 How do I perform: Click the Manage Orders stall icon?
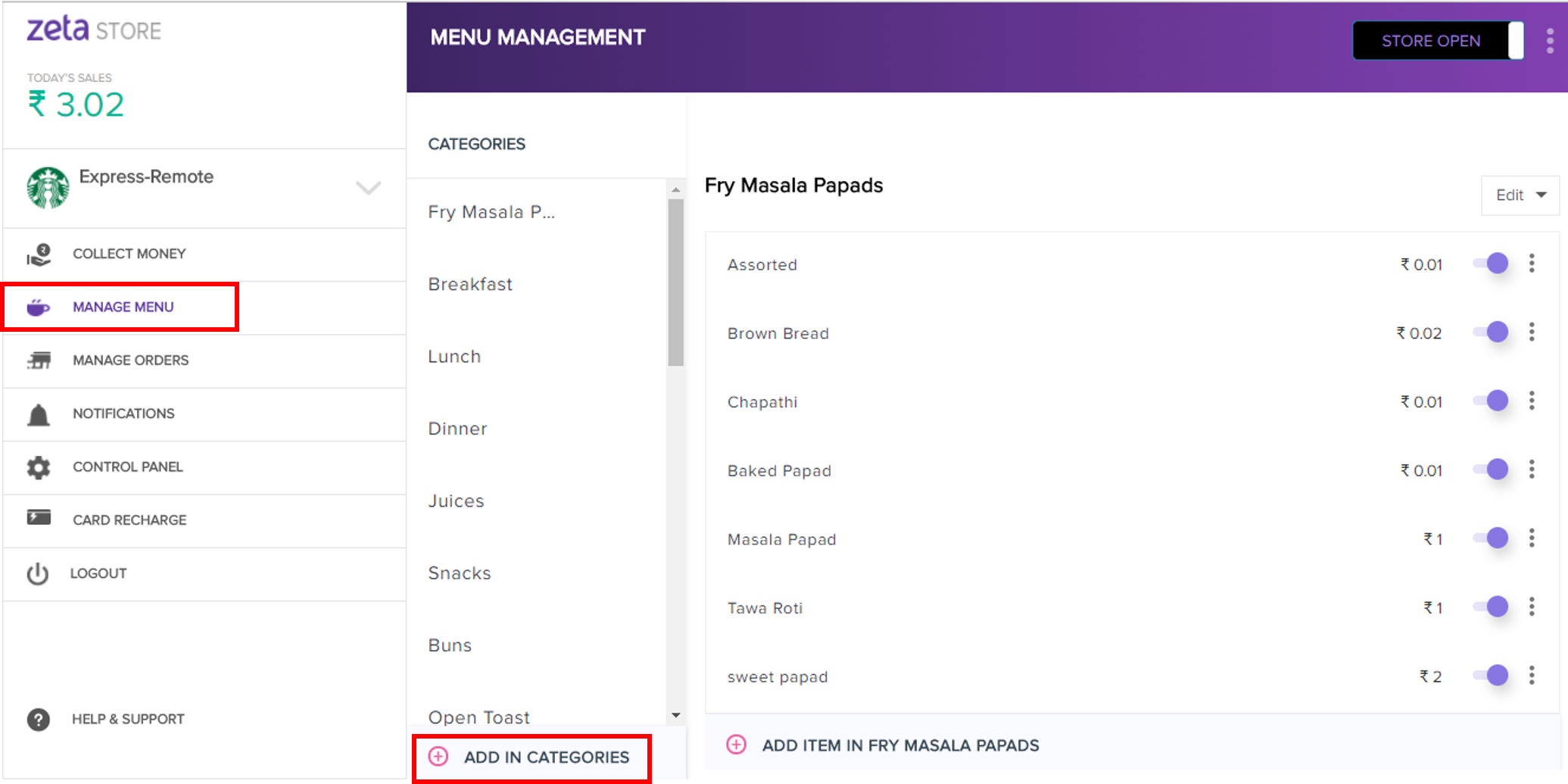click(39, 361)
